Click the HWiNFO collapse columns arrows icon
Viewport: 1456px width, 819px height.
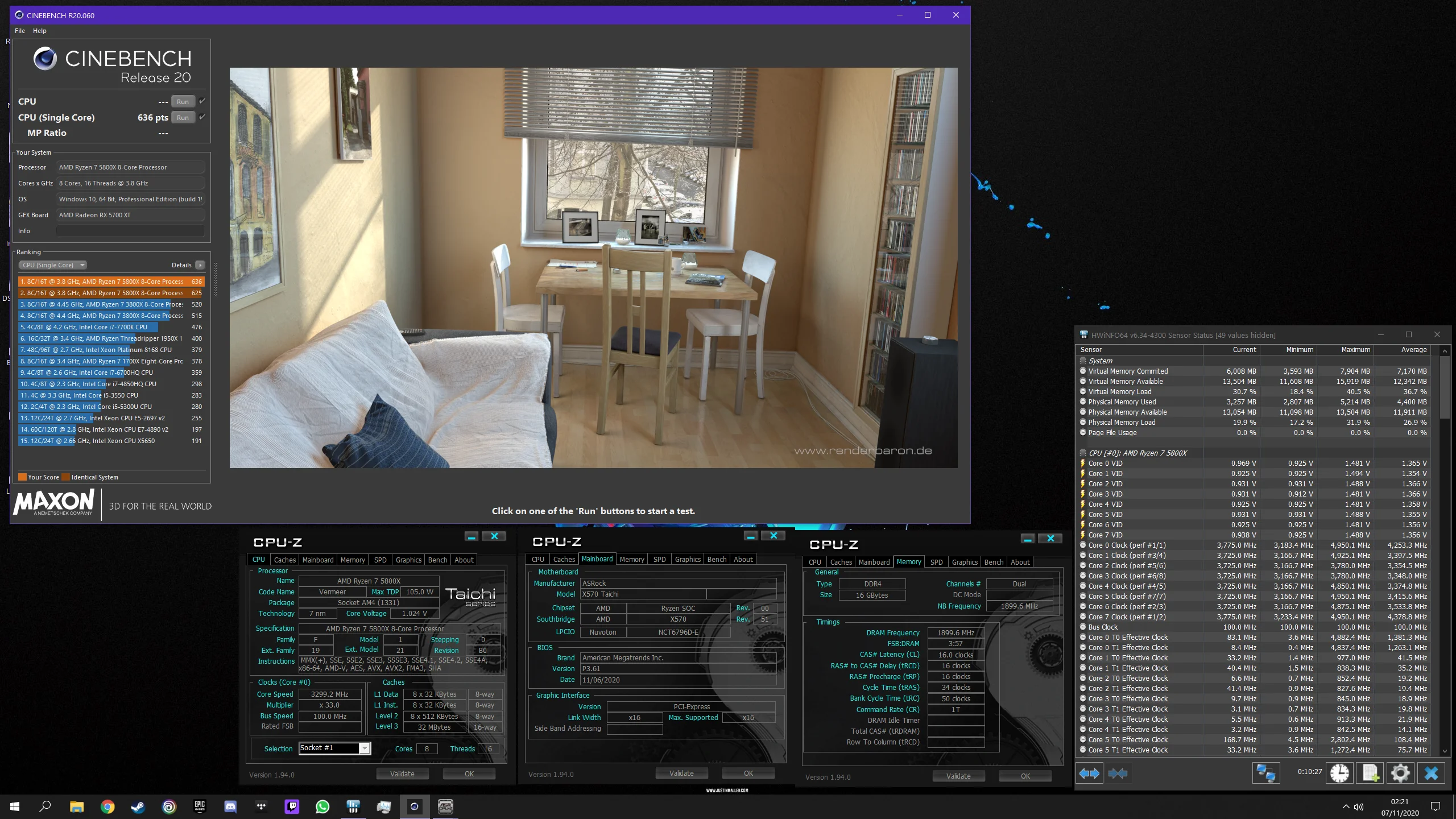1118,773
